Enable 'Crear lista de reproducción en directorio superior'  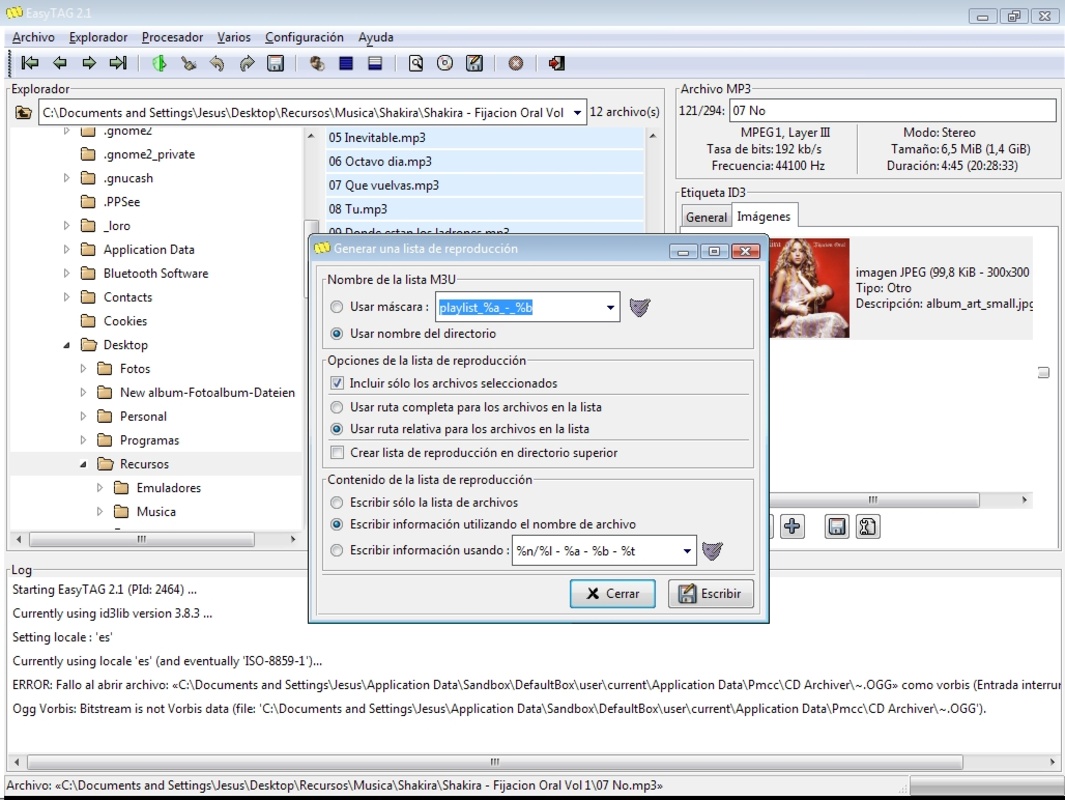point(336,452)
